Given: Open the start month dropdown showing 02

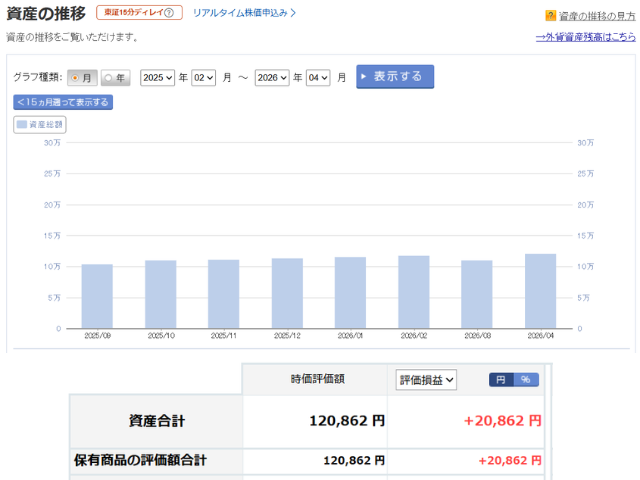Looking at the screenshot, I should tap(203, 77).
